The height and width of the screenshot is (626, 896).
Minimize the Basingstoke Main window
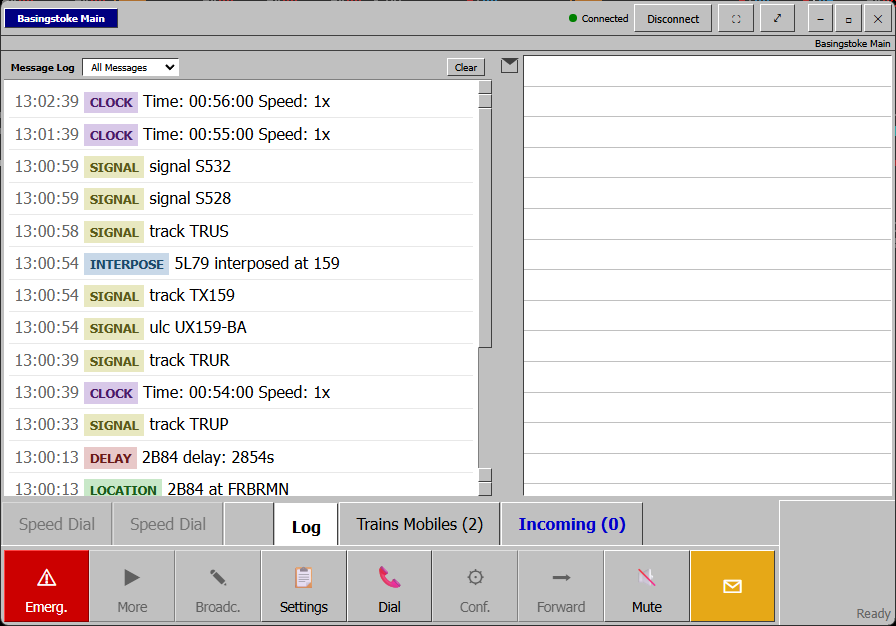(821, 18)
